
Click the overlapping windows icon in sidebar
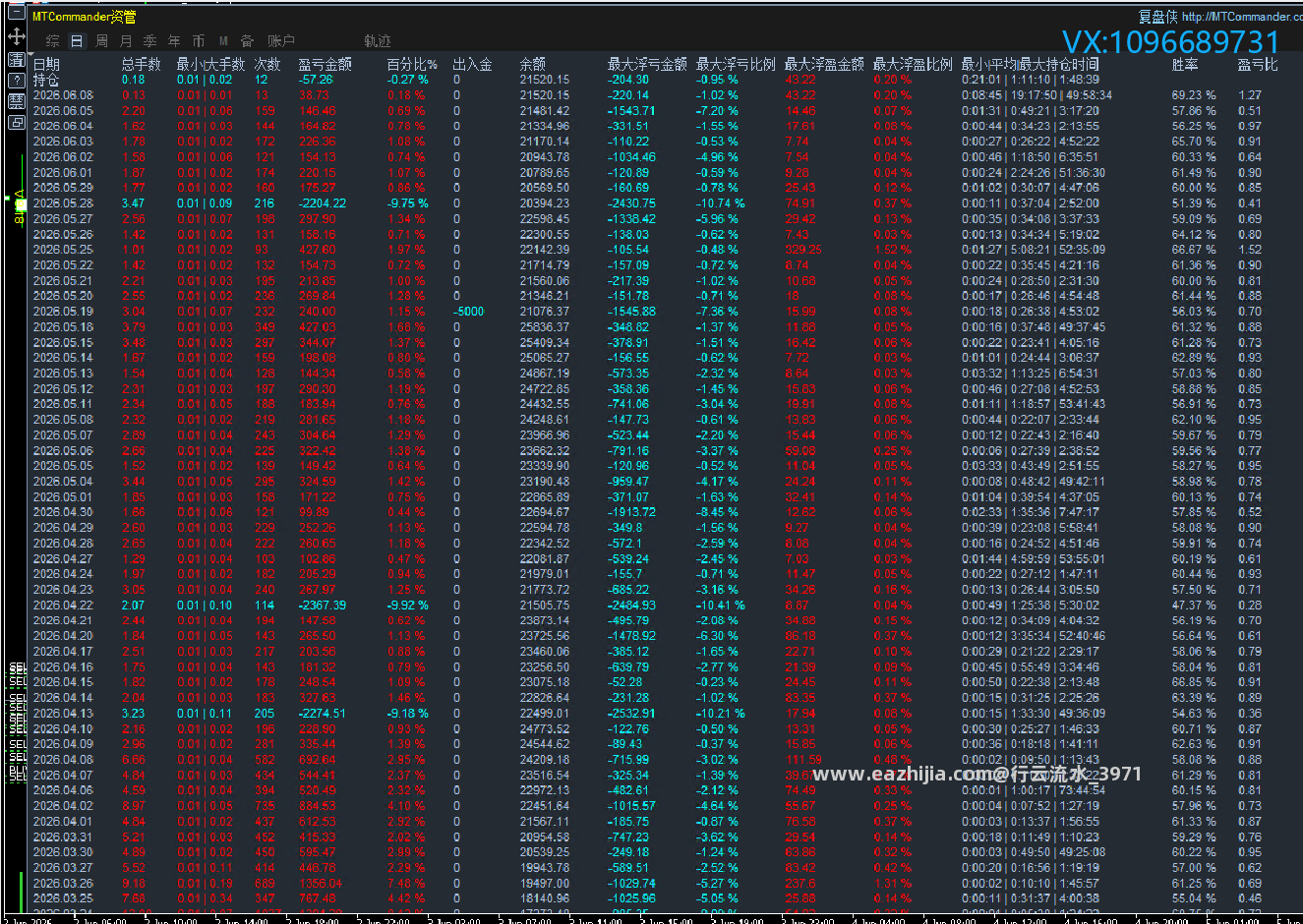pyautogui.click(x=17, y=123)
